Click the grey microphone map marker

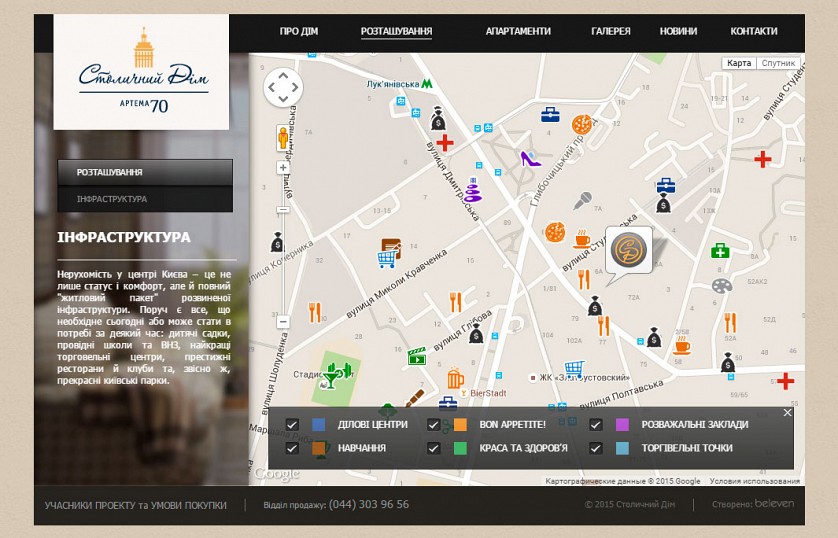582,200
